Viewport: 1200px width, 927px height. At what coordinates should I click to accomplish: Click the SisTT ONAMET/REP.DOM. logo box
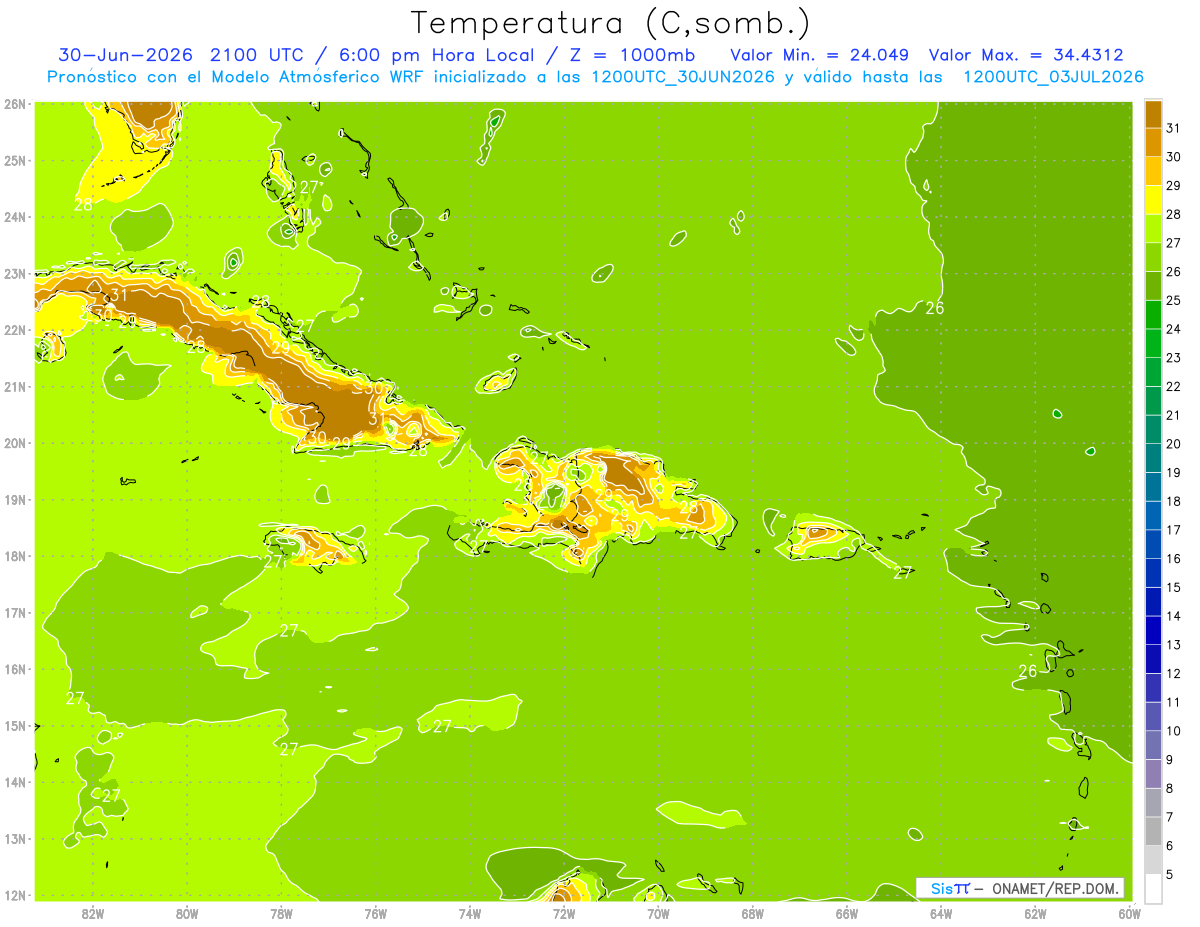click(1021, 888)
